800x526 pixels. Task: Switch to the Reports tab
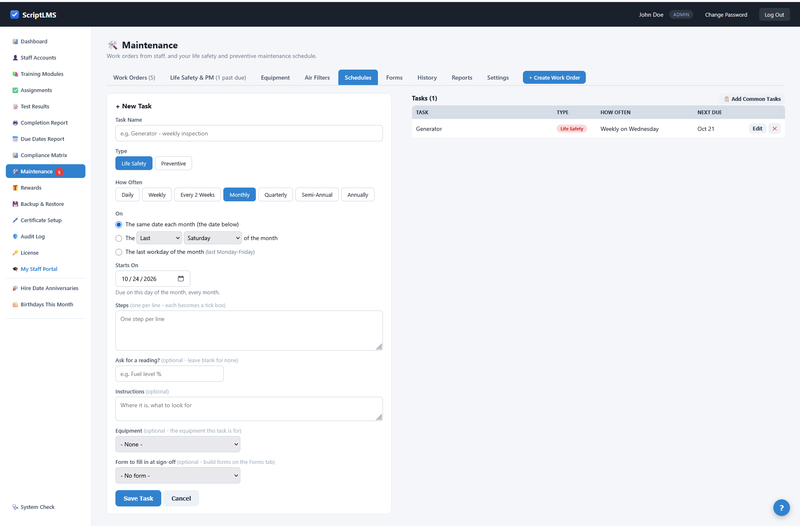(x=462, y=78)
